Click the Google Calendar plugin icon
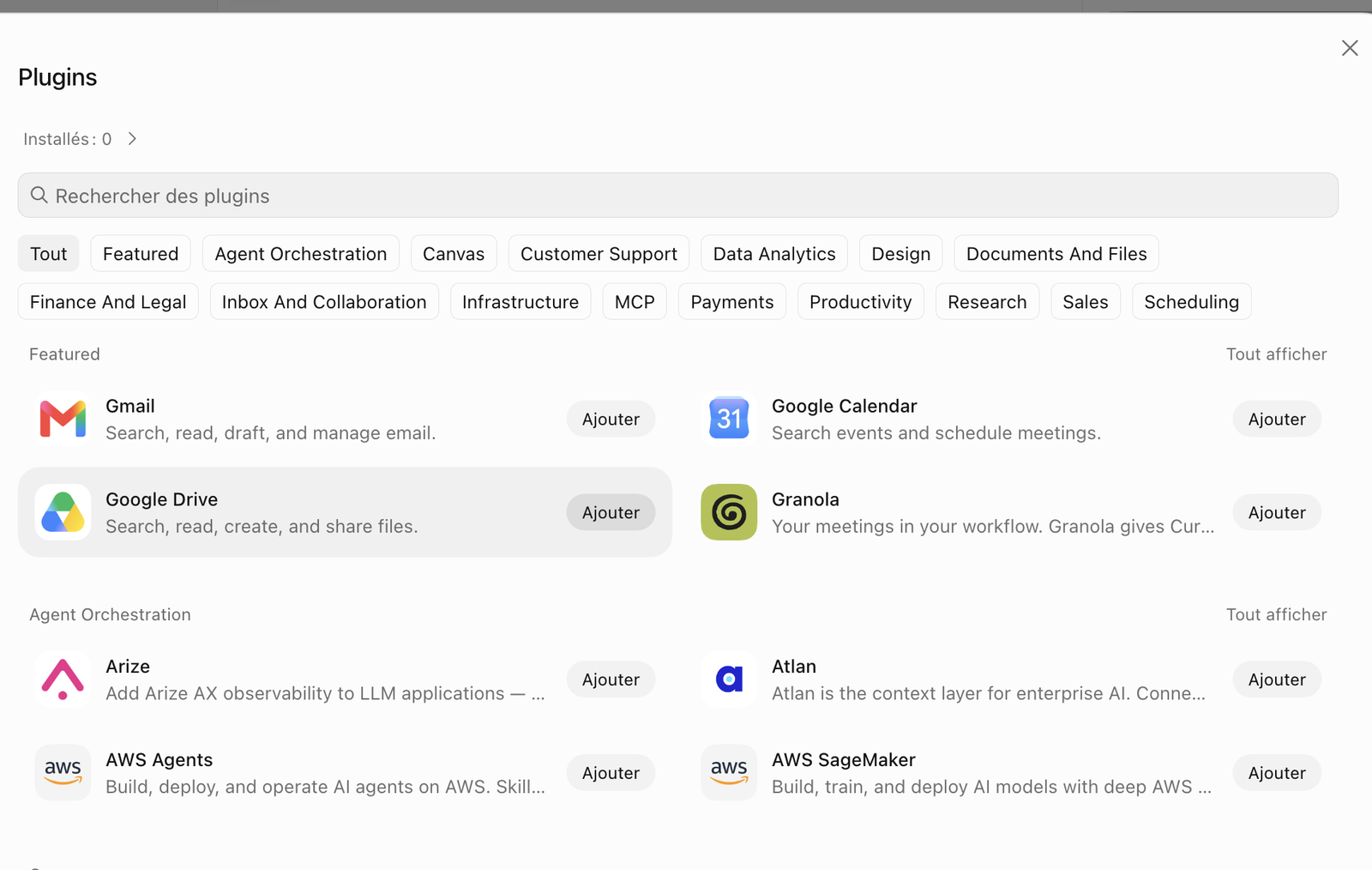This screenshot has height=870, width=1372. pos(729,419)
